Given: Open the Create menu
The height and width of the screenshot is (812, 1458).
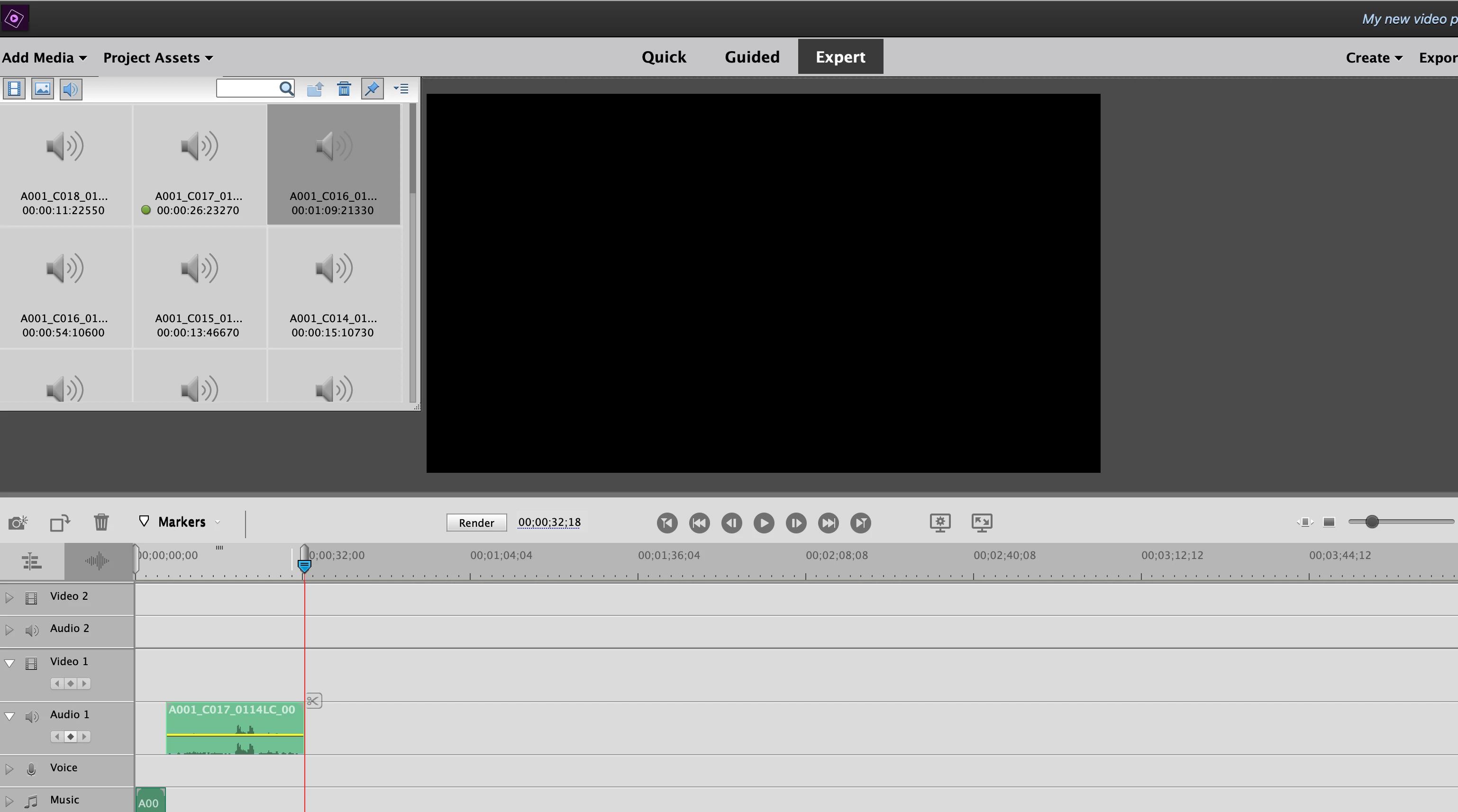Looking at the screenshot, I should click(x=1373, y=58).
